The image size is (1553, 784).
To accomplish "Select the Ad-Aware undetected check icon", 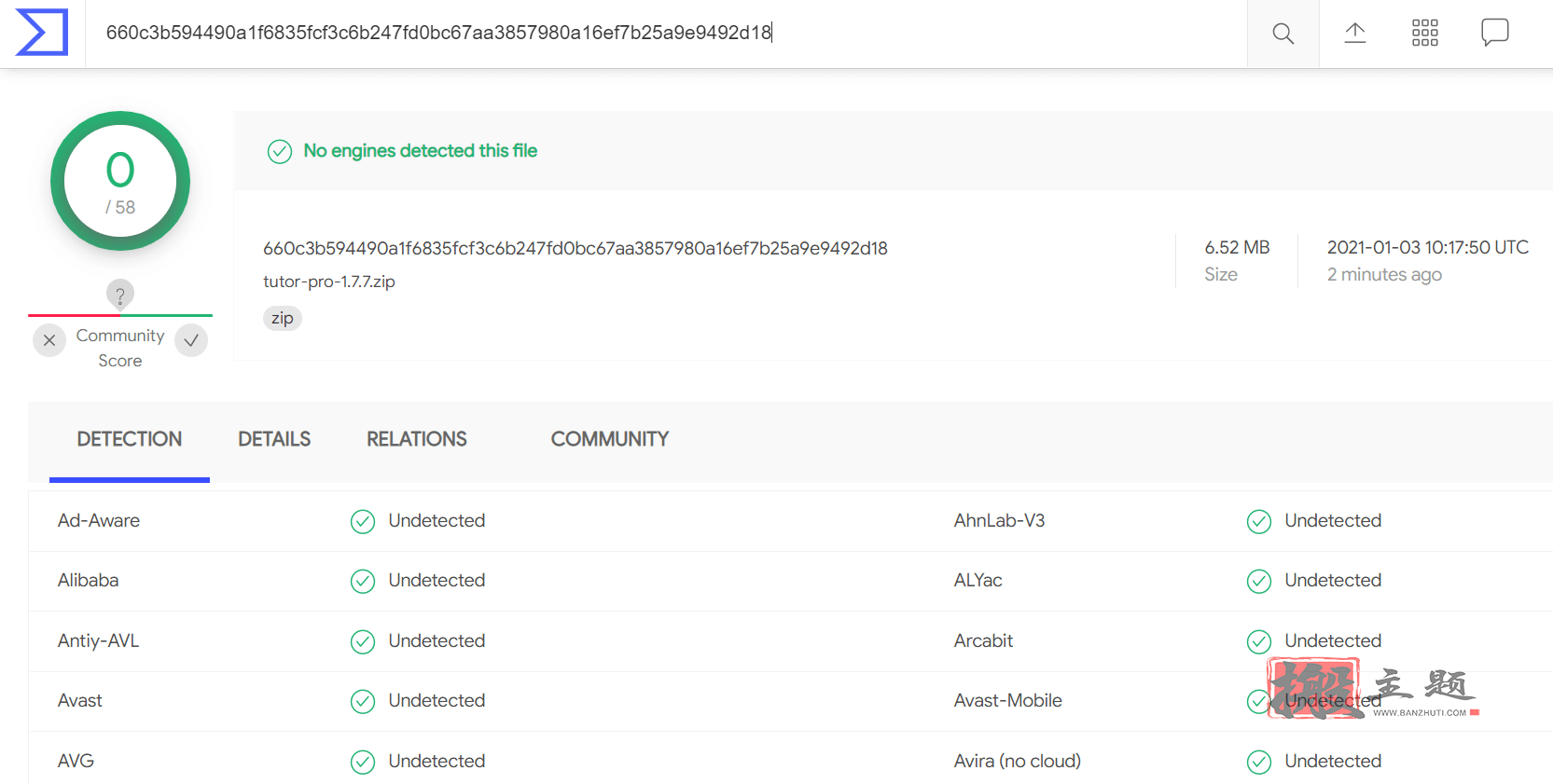I will tap(363, 521).
